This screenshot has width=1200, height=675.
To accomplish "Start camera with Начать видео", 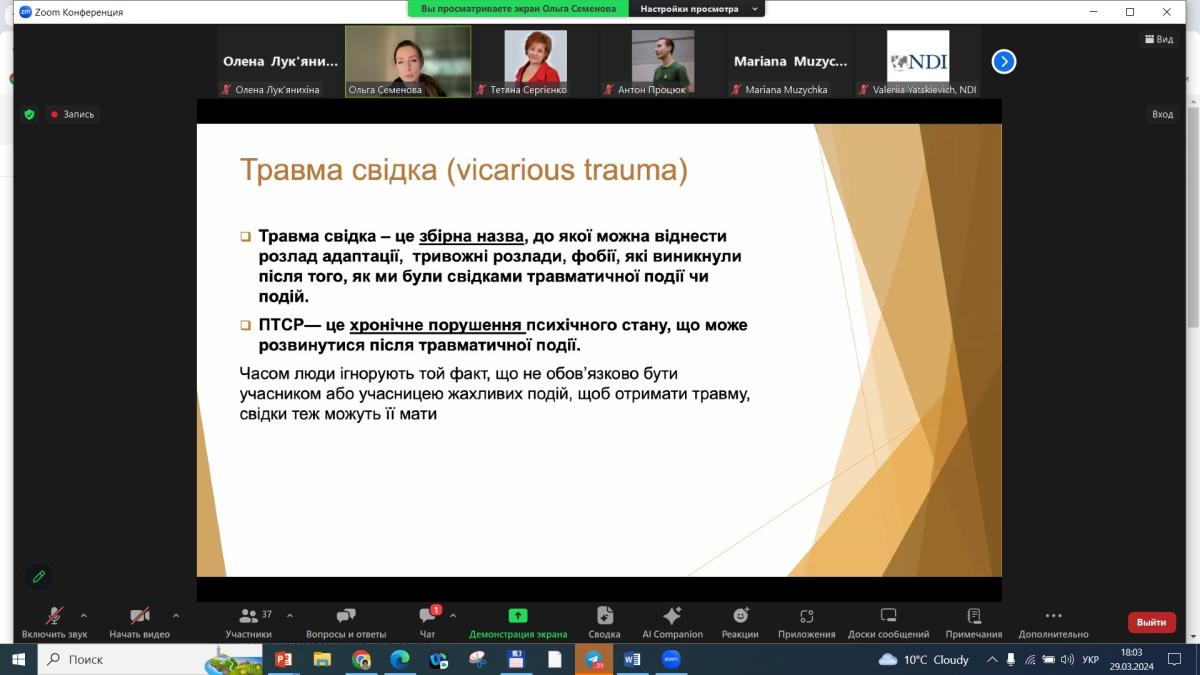I will point(140,622).
